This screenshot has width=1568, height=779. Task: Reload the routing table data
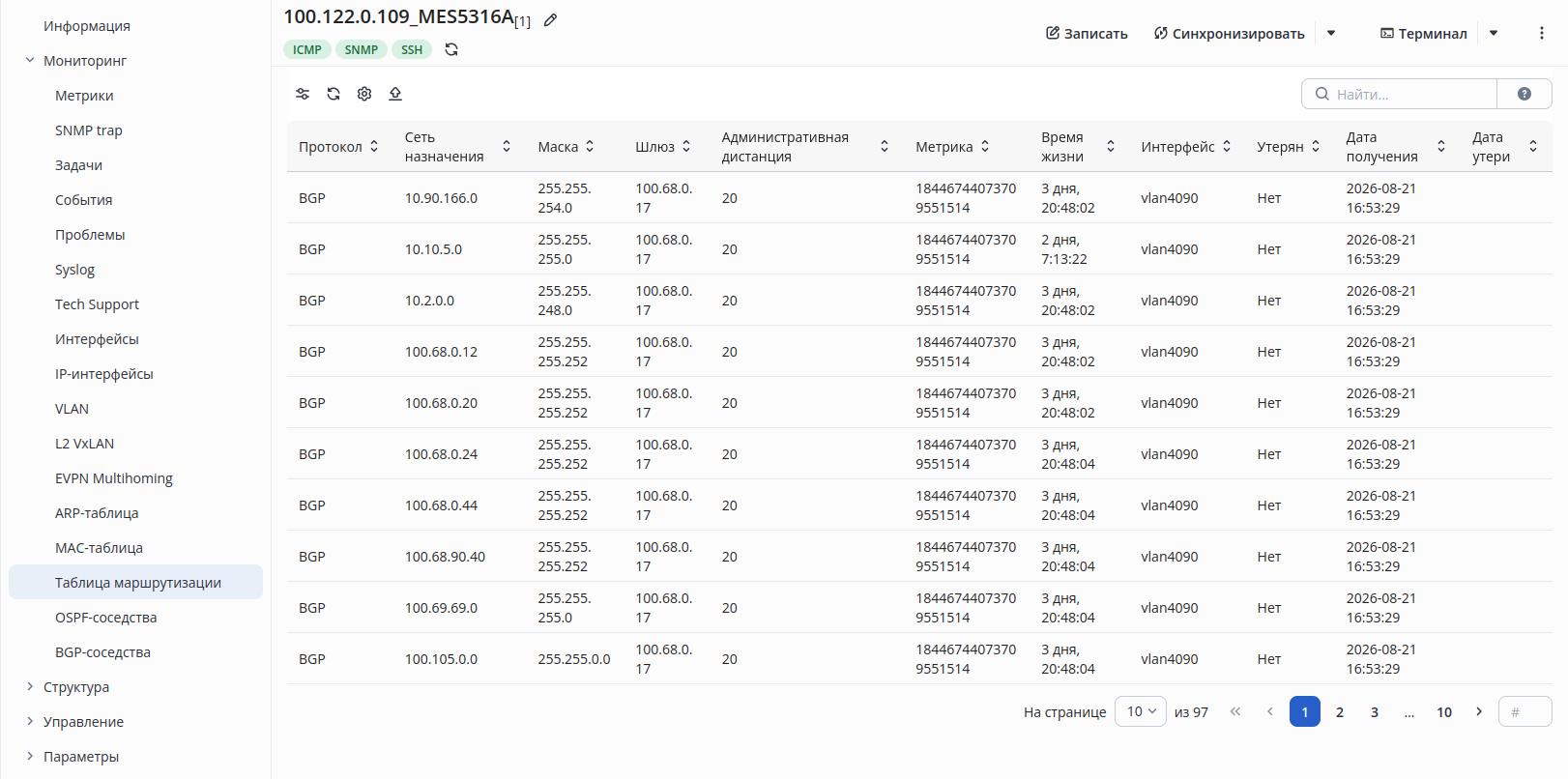coord(334,94)
